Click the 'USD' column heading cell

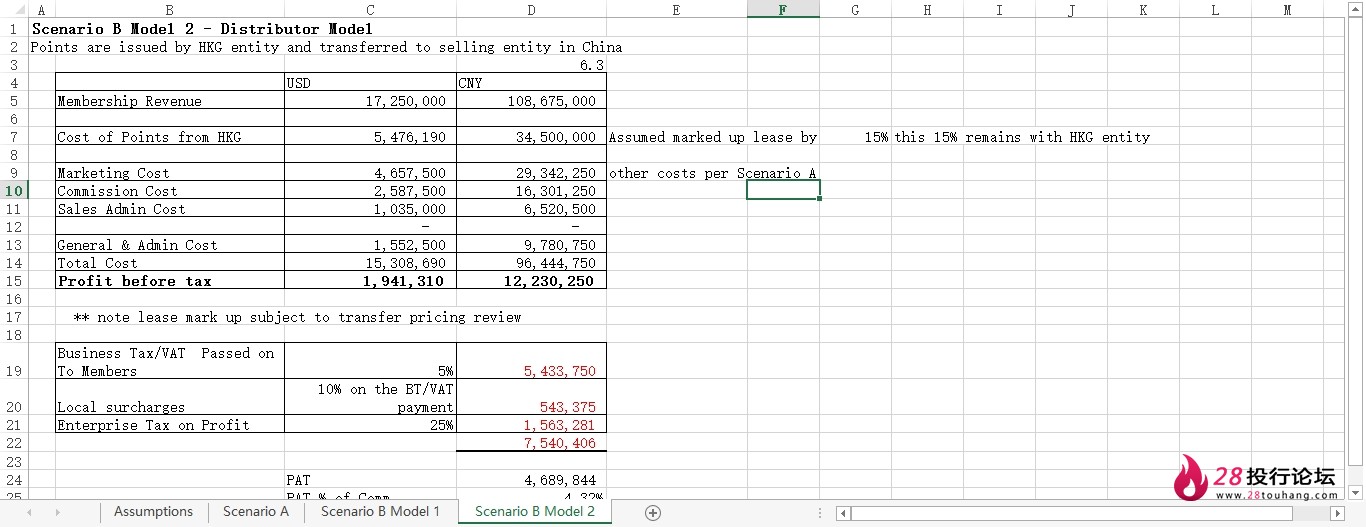pyautogui.click(x=370, y=83)
